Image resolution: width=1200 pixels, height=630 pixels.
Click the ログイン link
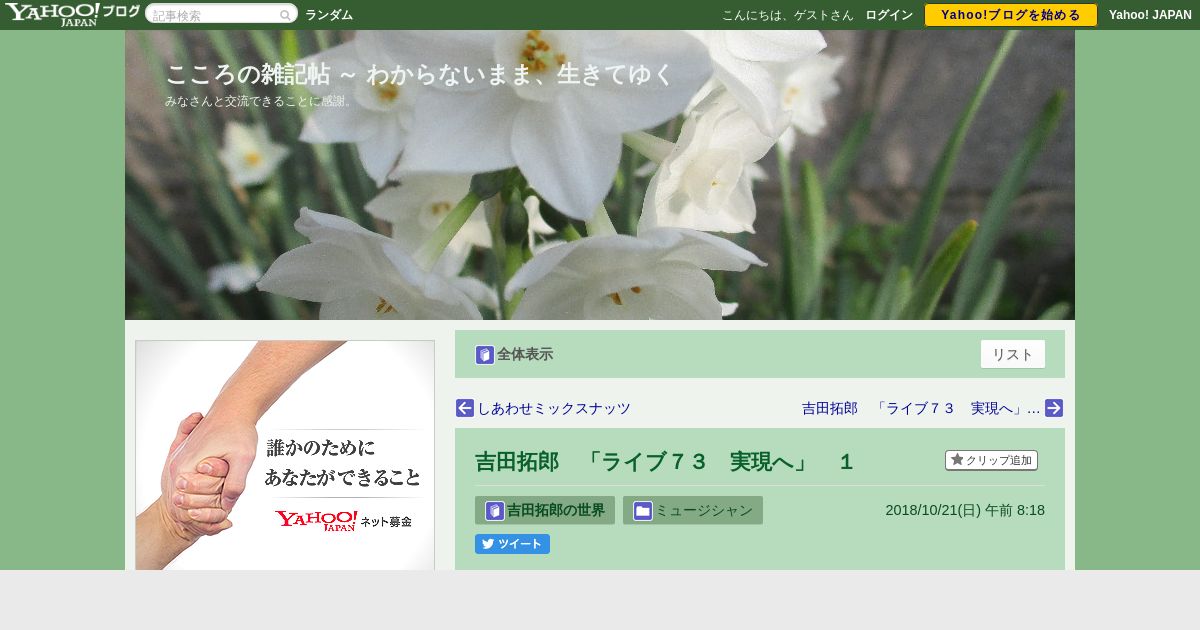(889, 15)
